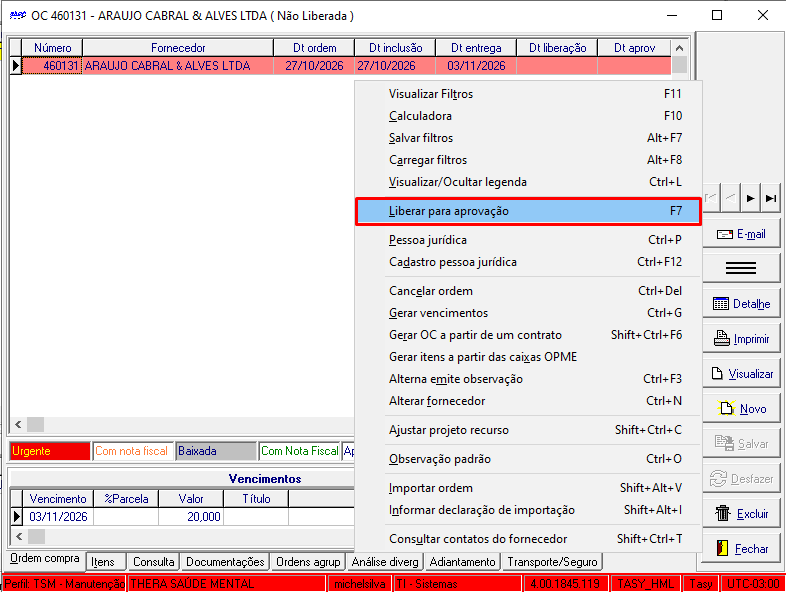
Task: Jump to last record arrow
Action: 771,199
